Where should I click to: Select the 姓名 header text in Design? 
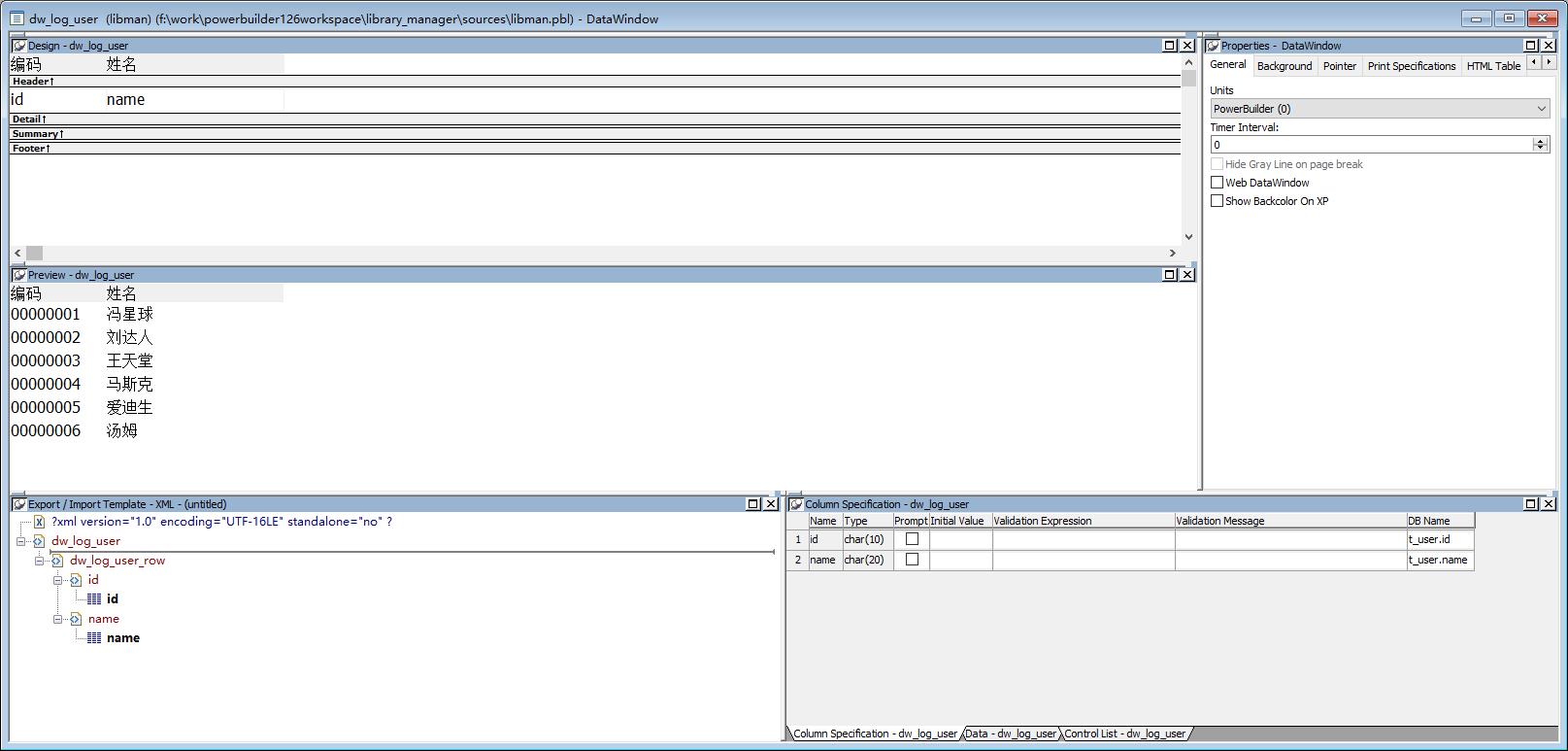click(x=121, y=64)
